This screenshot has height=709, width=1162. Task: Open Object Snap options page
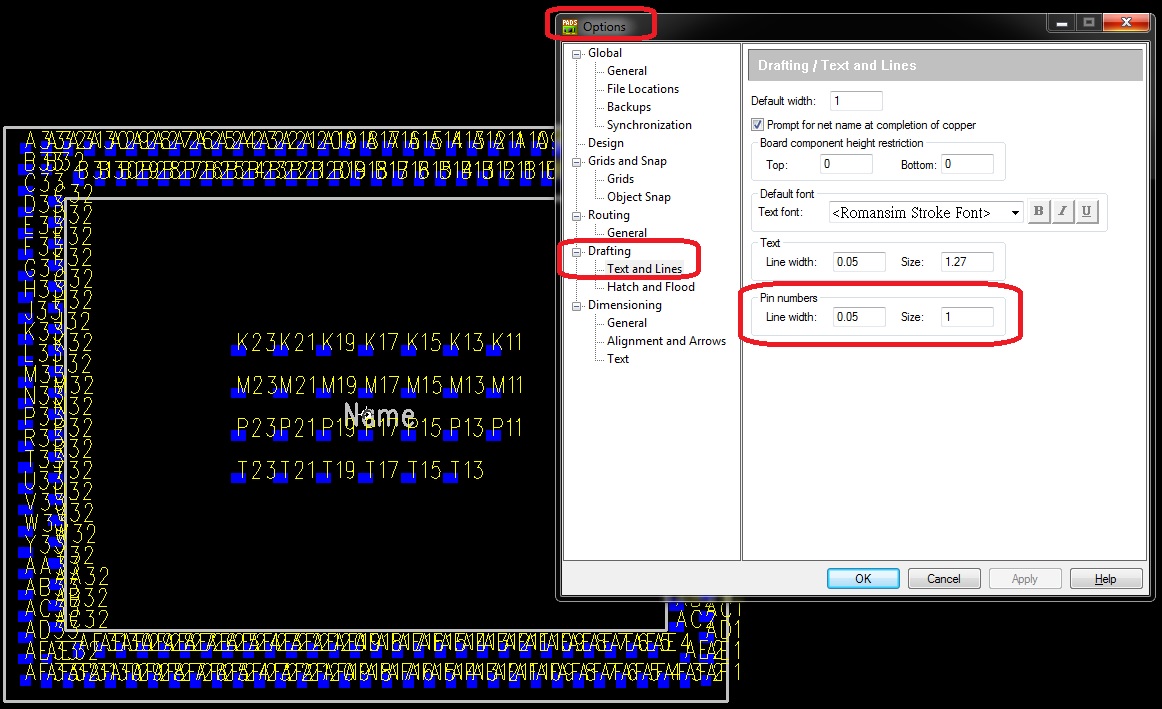[638, 197]
